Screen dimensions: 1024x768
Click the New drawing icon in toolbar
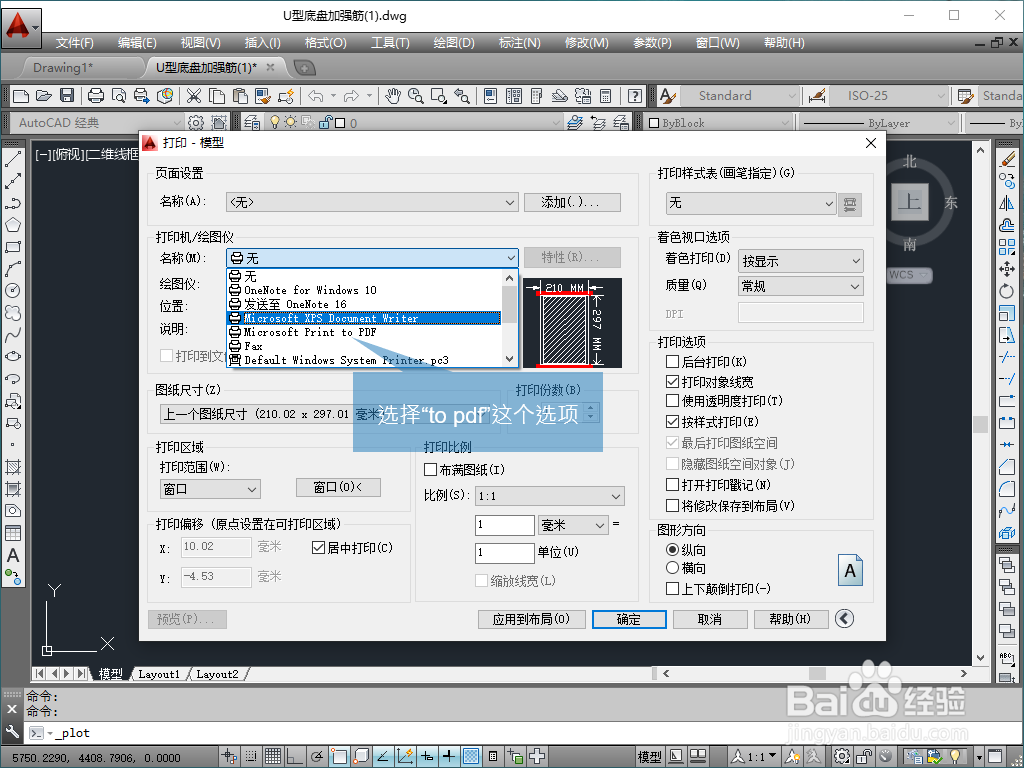pos(21,96)
